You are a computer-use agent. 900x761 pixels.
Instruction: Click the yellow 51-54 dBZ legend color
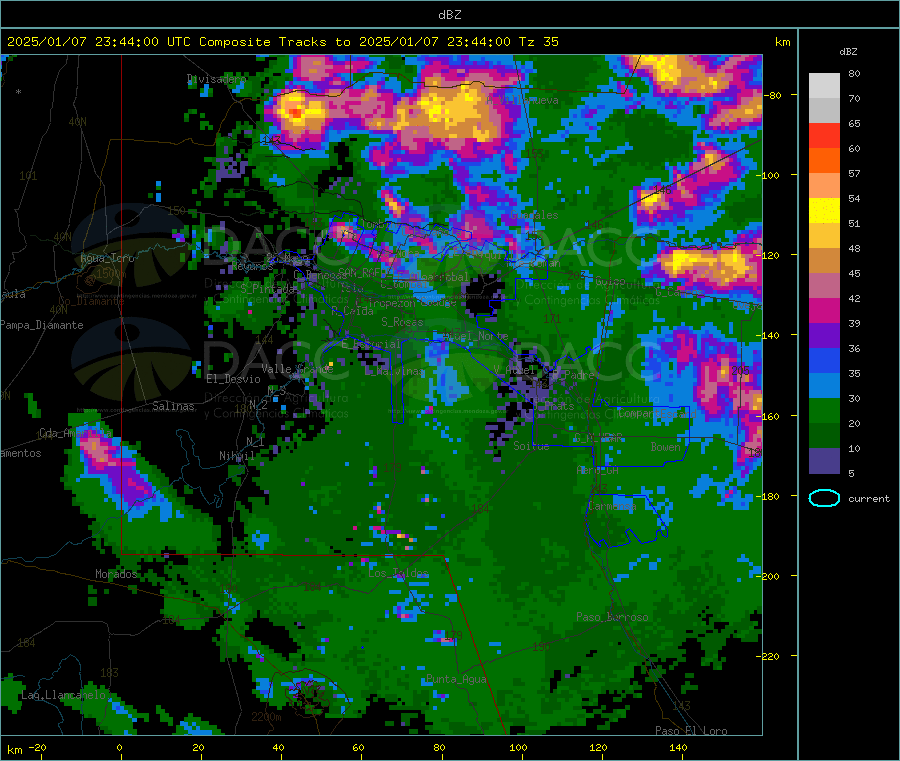click(824, 211)
